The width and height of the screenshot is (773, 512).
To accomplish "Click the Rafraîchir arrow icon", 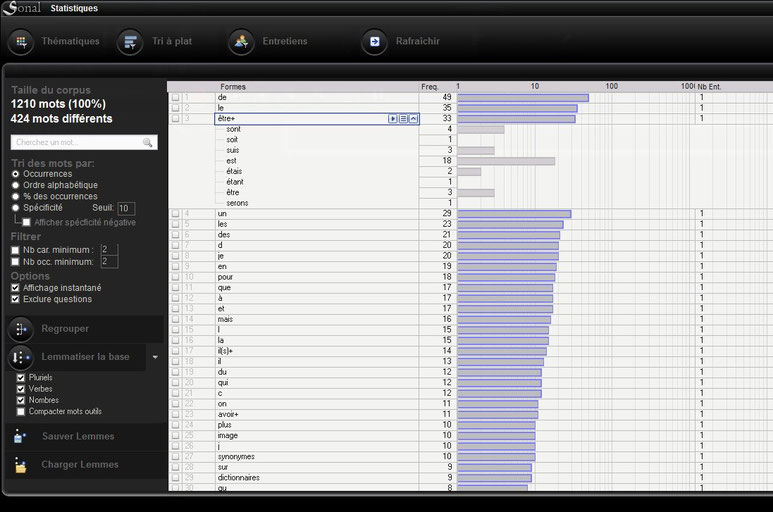I will coord(375,42).
